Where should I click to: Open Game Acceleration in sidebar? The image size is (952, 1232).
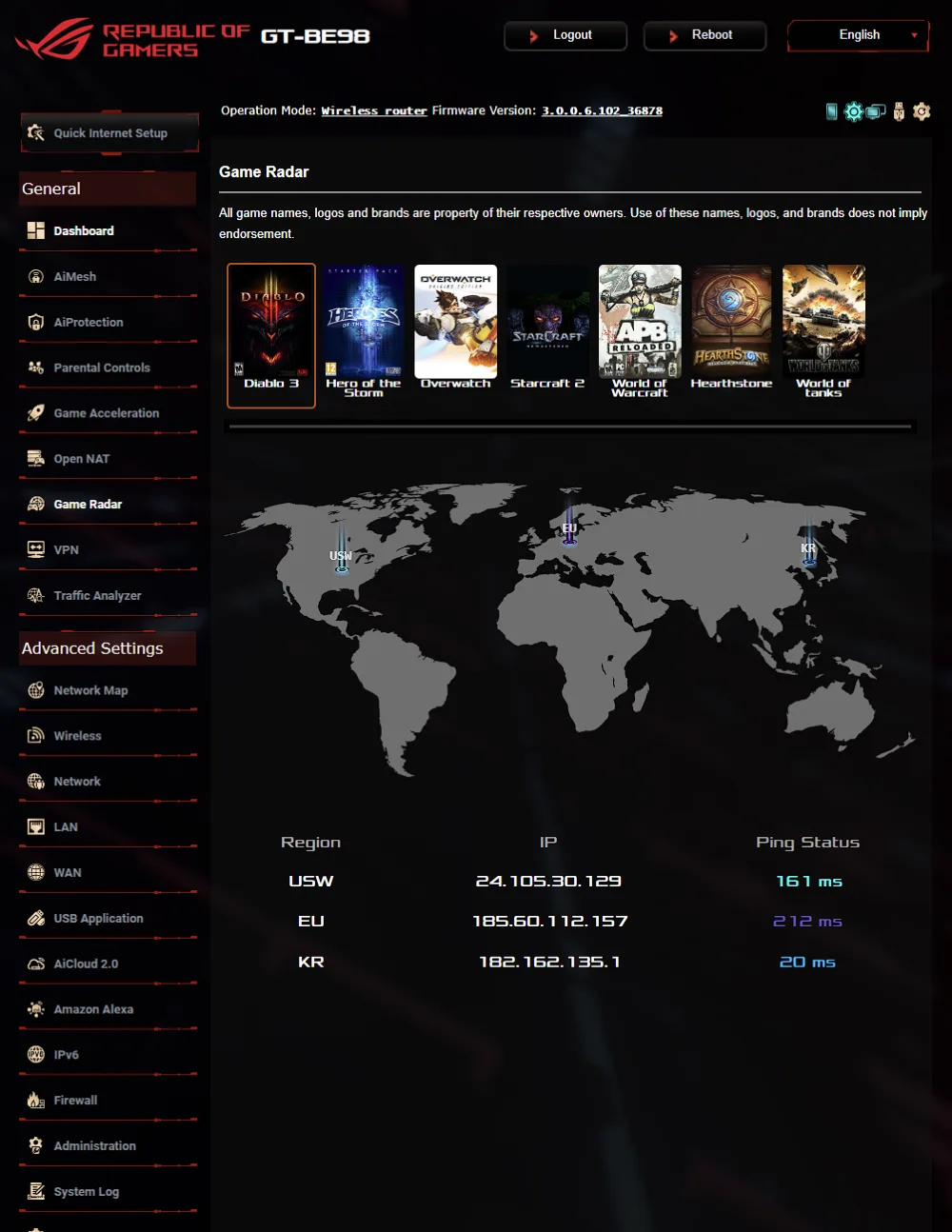pos(108,413)
